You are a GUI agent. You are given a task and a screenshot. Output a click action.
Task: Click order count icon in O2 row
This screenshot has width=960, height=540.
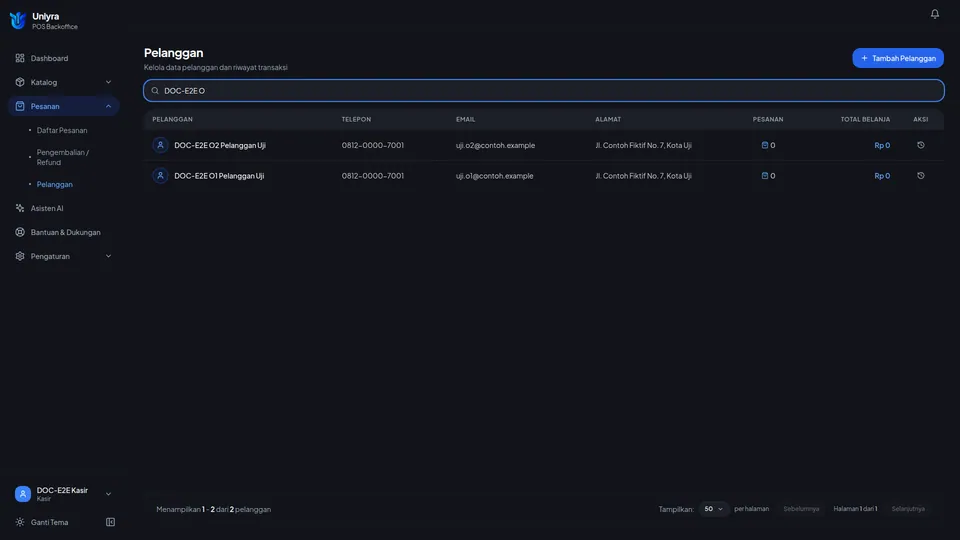[764, 145]
